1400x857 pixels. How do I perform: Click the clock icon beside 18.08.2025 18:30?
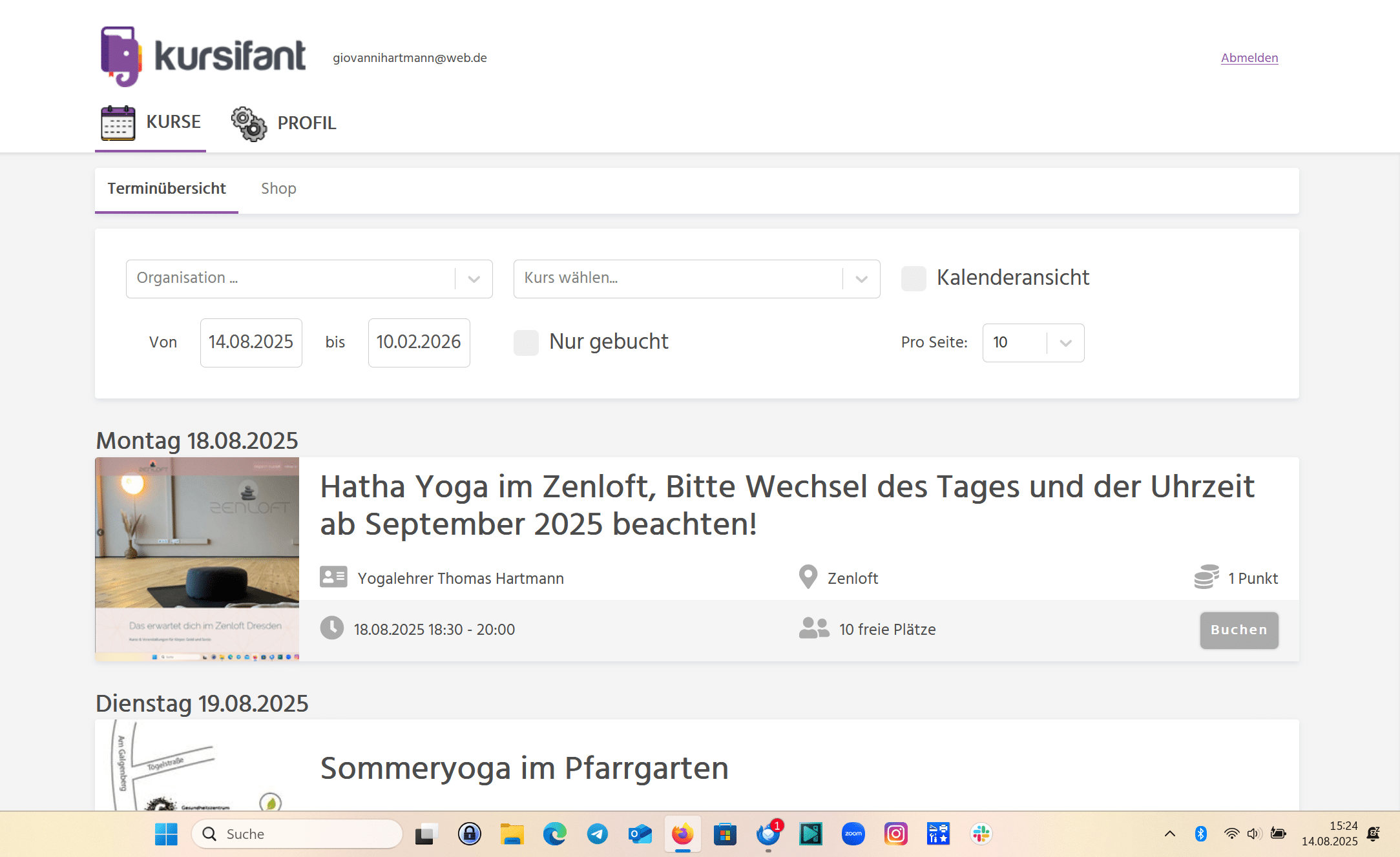[x=332, y=628]
